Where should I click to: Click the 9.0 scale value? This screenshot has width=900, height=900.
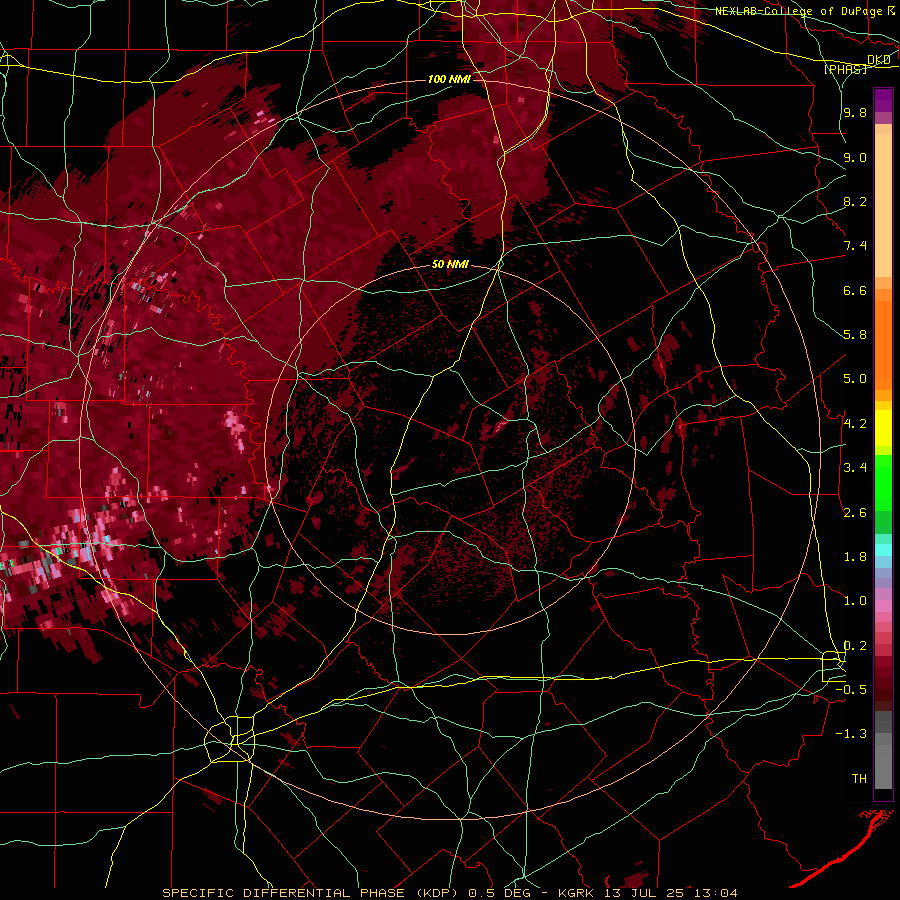click(855, 157)
